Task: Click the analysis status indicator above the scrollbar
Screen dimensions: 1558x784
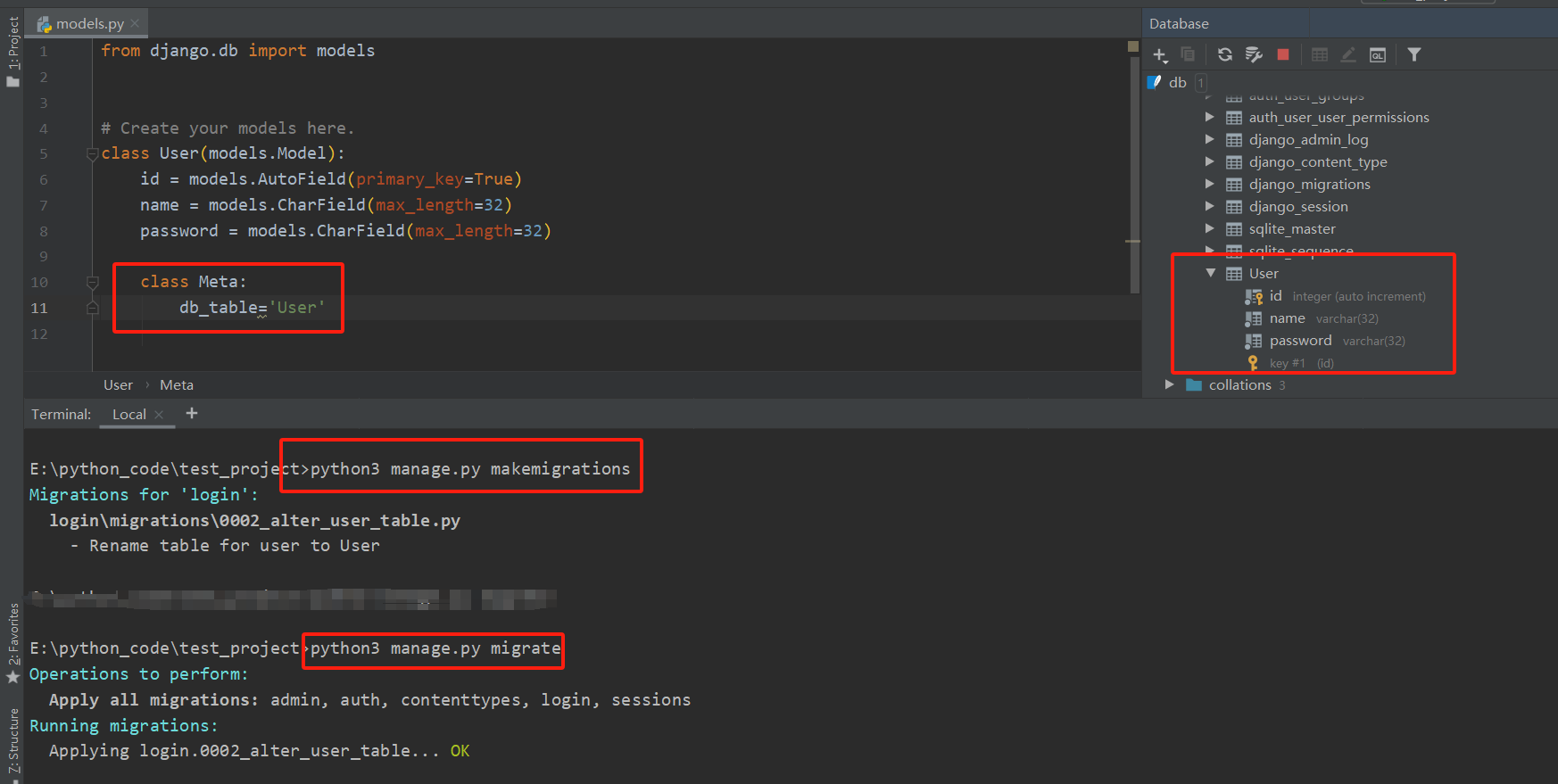Action: point(1133,45)
